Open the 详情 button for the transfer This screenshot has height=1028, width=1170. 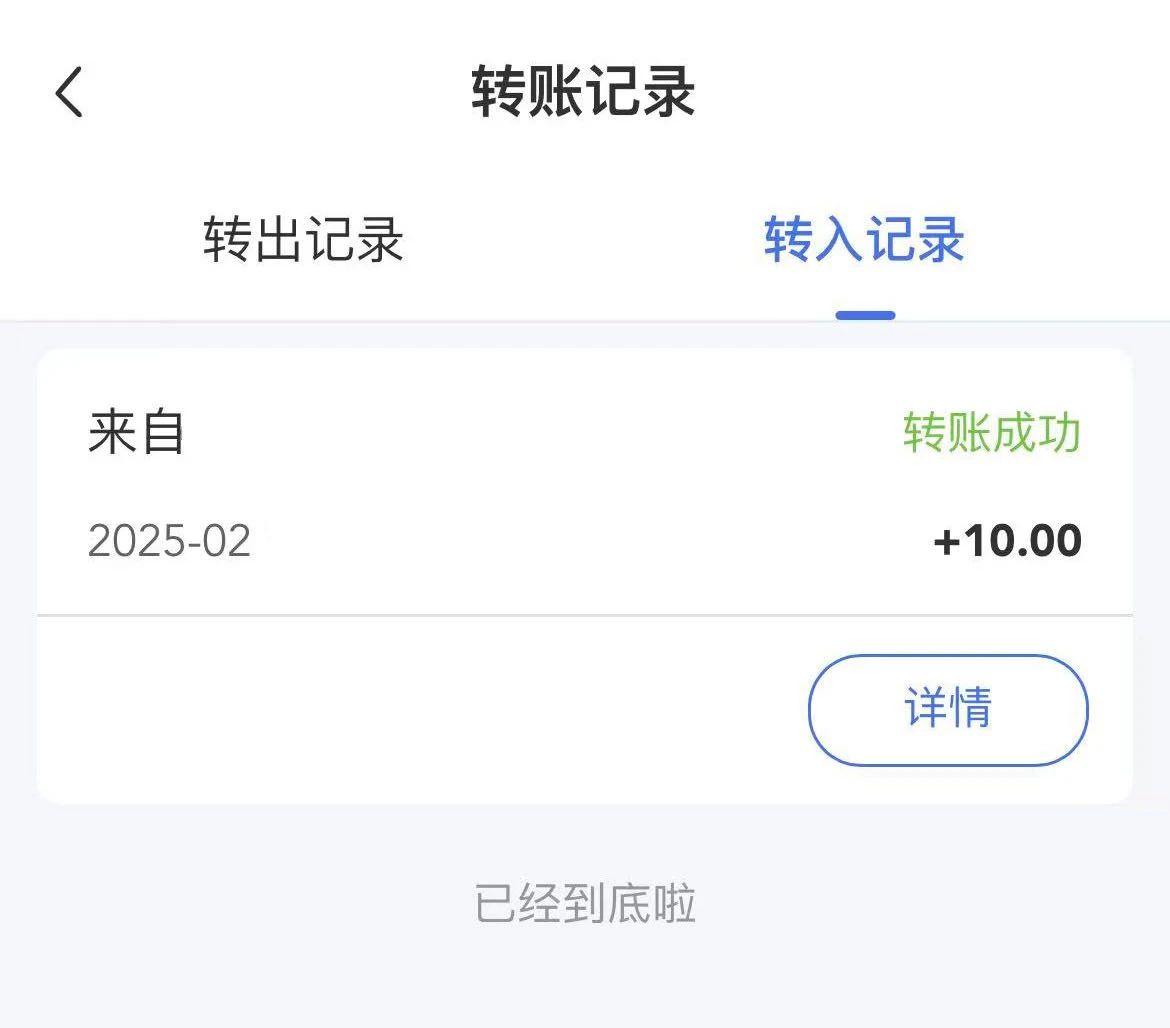click(947, 709)
